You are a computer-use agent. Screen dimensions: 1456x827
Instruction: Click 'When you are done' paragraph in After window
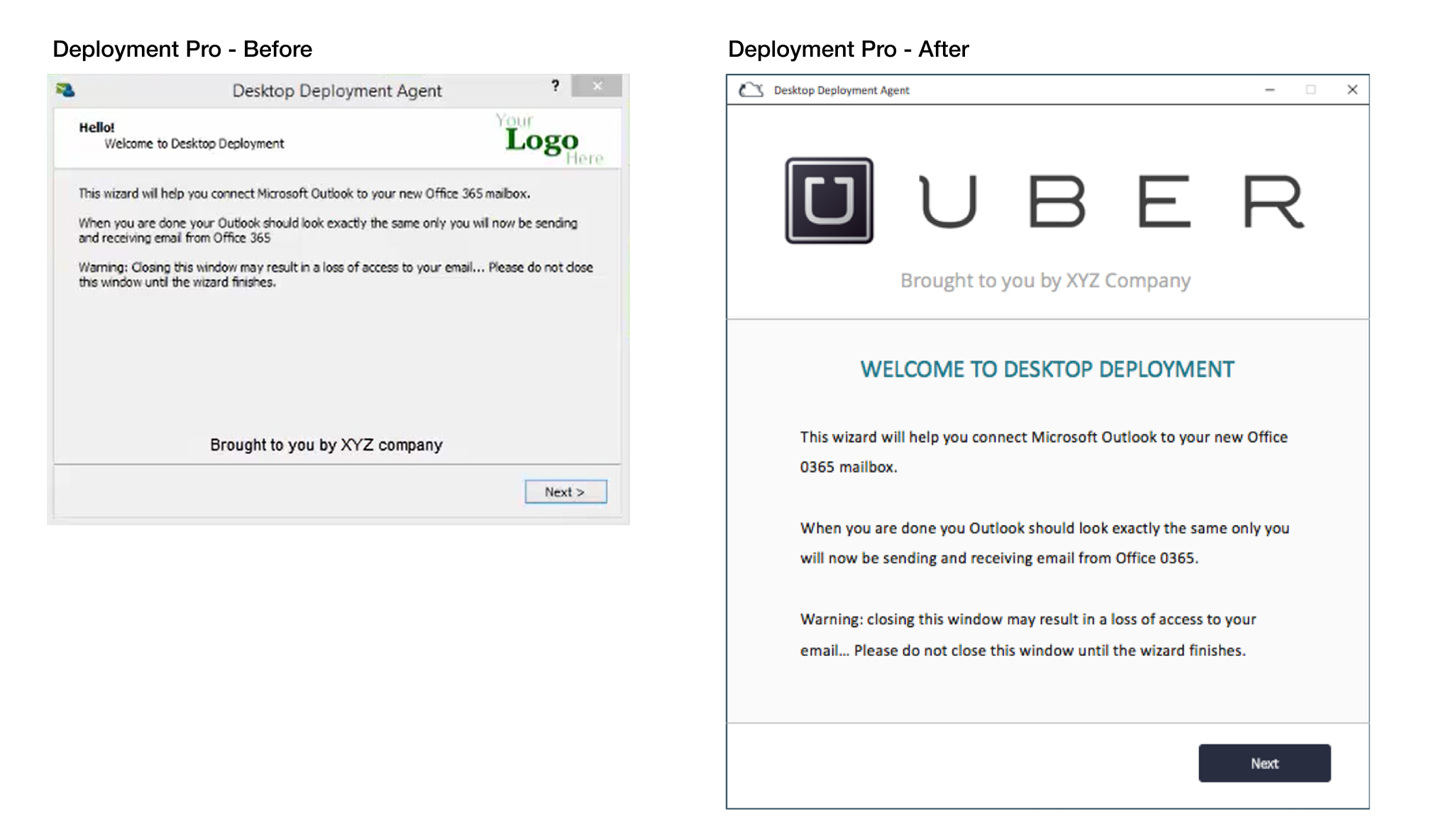point(1044,543)
